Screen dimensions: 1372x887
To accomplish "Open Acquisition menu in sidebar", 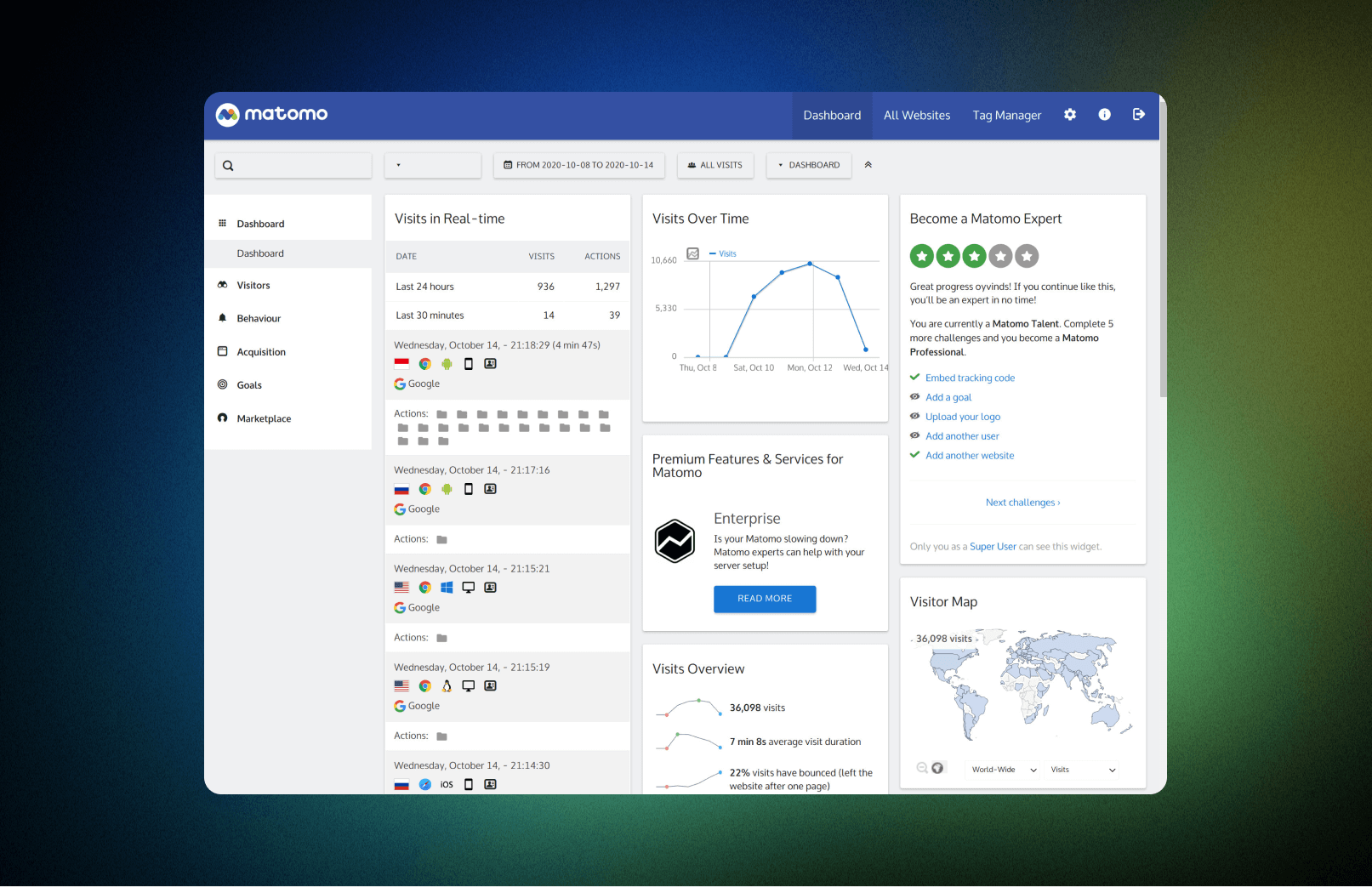I will point(261,352).
